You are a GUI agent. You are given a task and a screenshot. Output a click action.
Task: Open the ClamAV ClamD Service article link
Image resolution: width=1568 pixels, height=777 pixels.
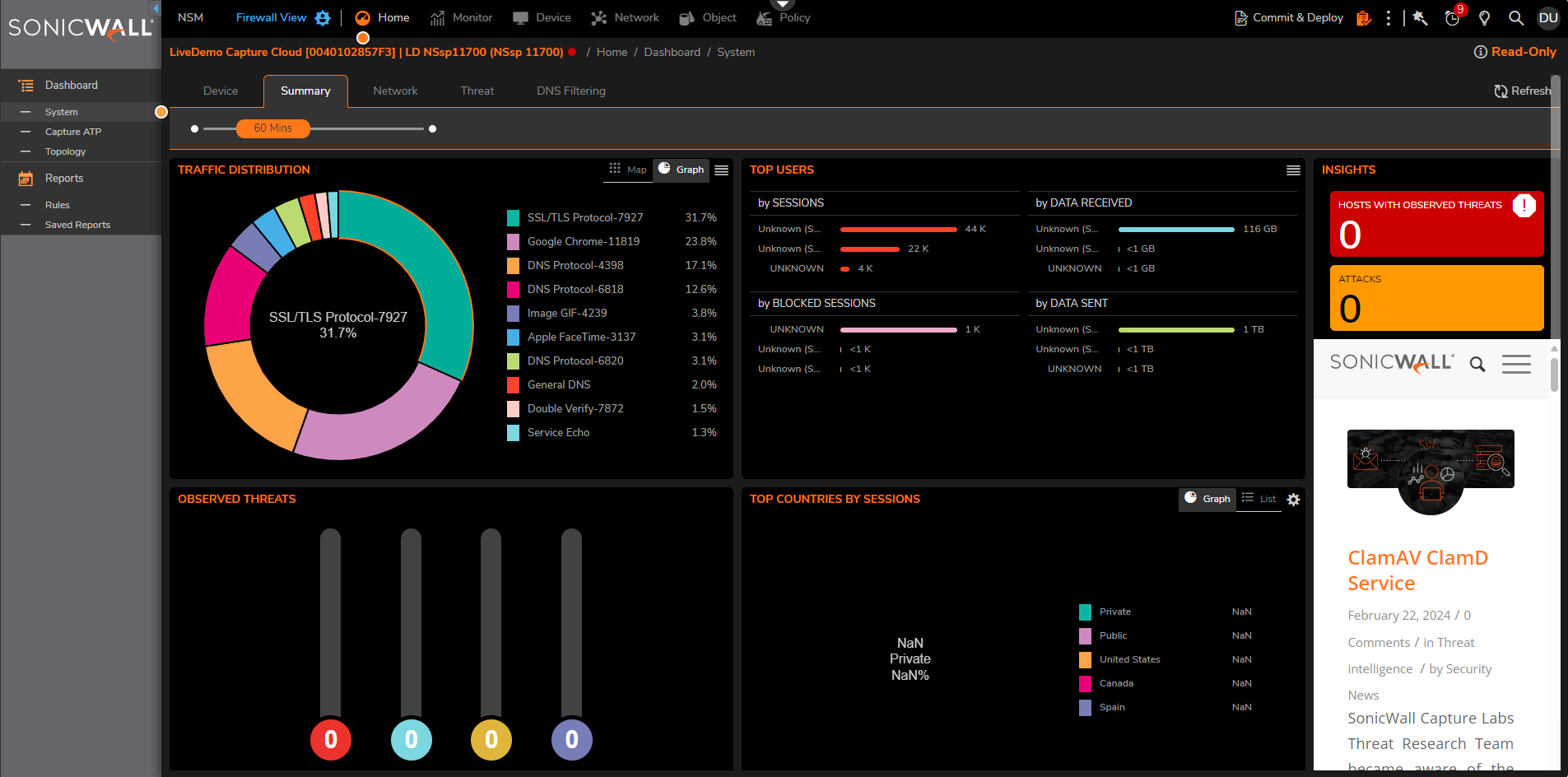(1417, 570)
